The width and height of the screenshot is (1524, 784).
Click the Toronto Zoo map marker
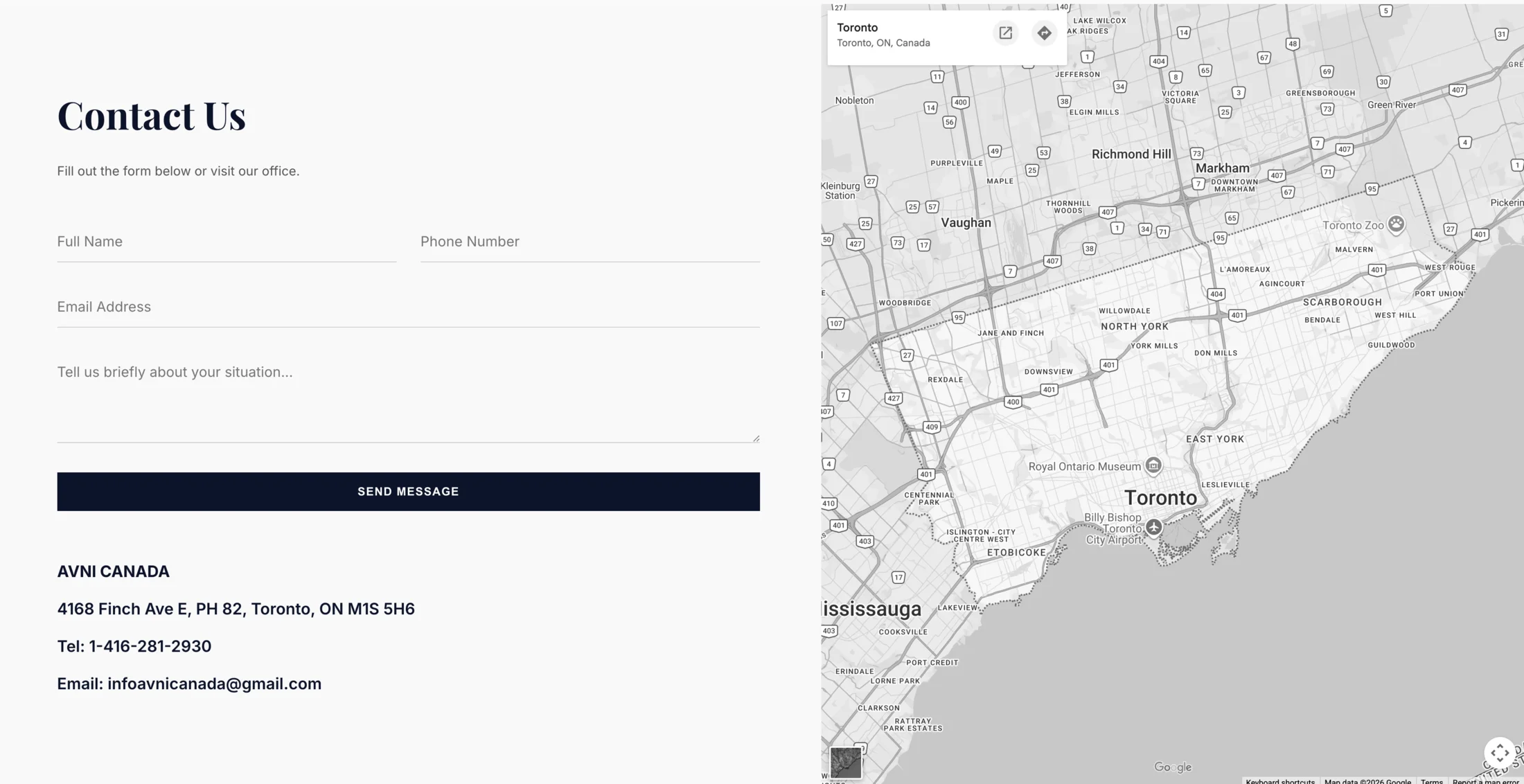pyautogui.click(x=1396, y=224)
